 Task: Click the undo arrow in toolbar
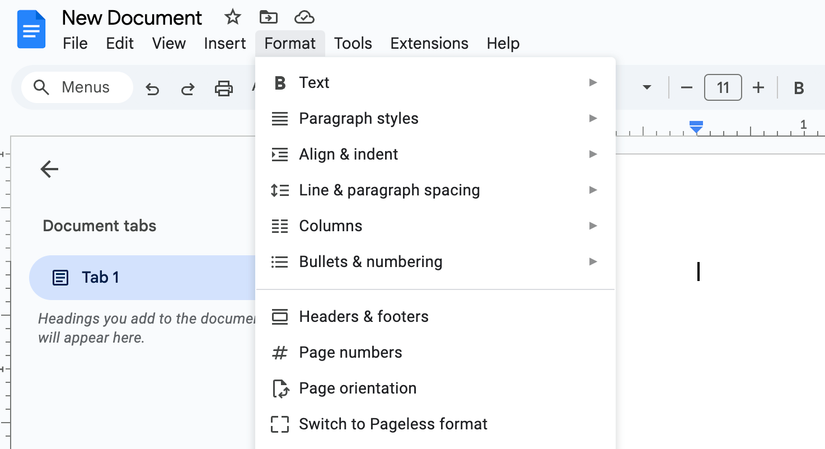(x=152, y=88)
